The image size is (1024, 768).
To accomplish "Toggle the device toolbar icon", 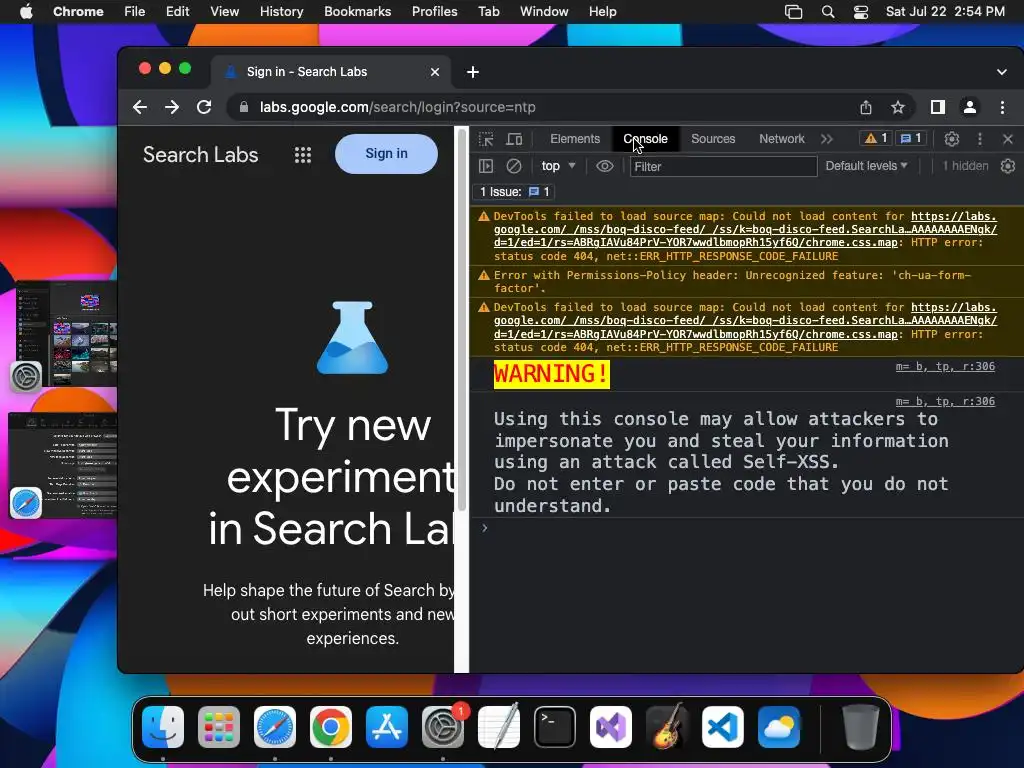I will [x=515, y=139].
